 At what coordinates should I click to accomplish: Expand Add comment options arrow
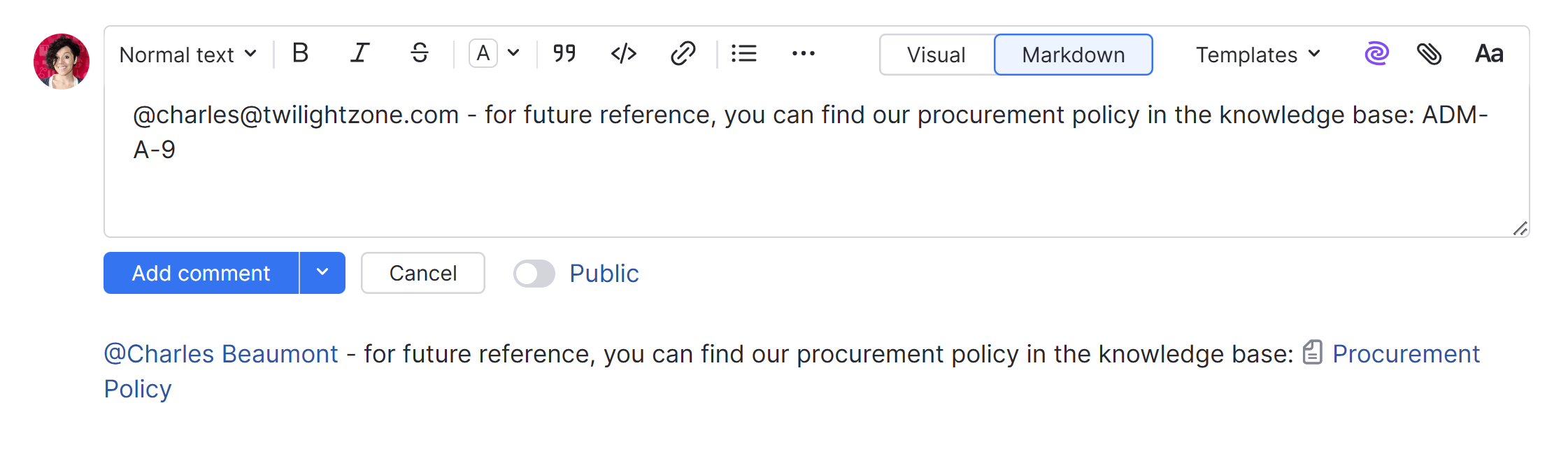pyautogui.click(x=322, y=273)
